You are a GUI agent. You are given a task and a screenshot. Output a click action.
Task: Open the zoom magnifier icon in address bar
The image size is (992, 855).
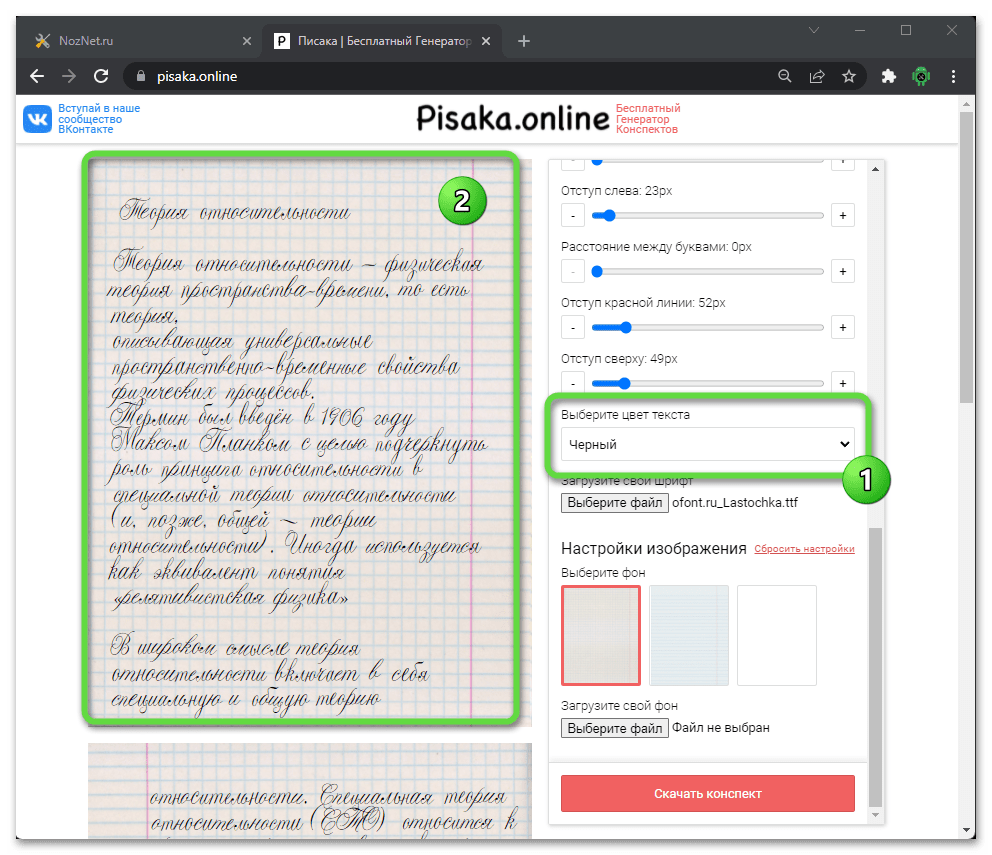[785, 76]
